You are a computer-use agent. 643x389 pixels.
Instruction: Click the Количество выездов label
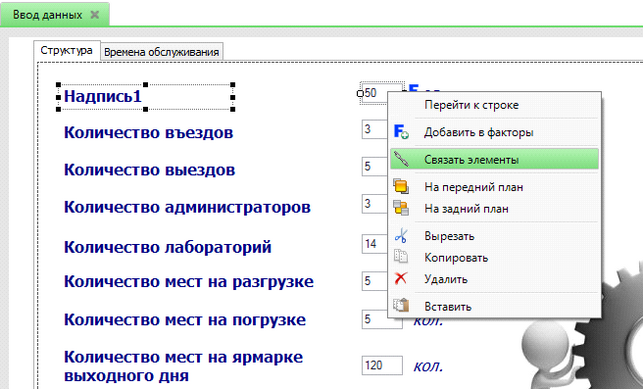(149, 170)
